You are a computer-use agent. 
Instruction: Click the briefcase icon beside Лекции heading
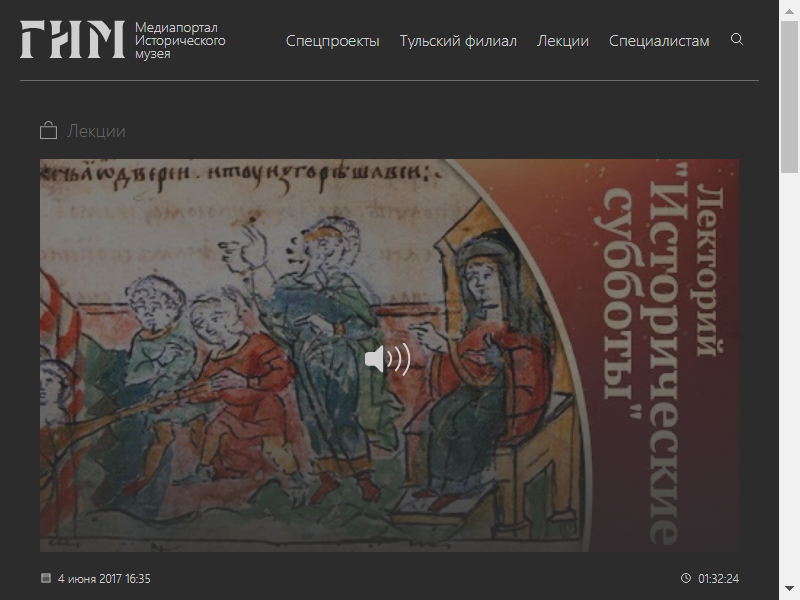coord(47,131)
